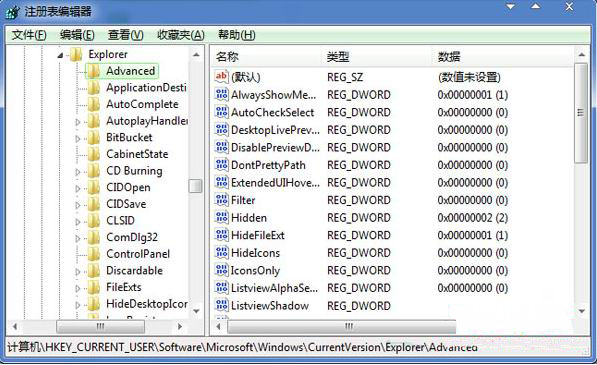Sort by the 类型 column header
Viewport: 597px width, 365px height.
[377, 57]
